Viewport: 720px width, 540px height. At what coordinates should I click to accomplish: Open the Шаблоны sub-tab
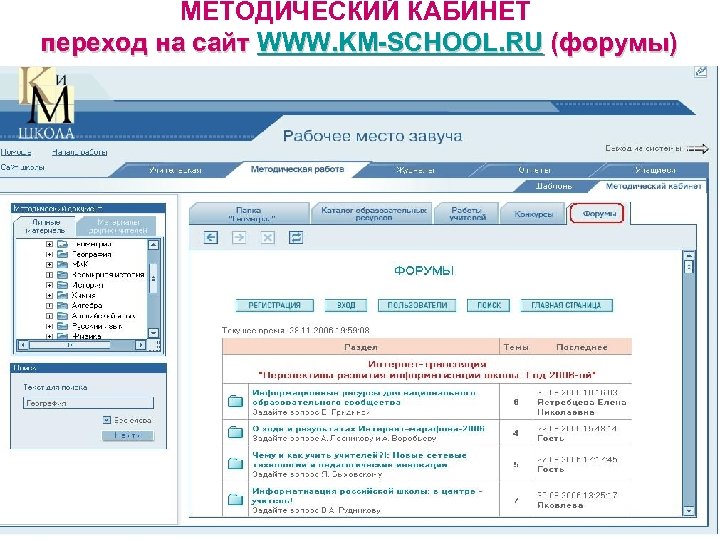[554, 186]
